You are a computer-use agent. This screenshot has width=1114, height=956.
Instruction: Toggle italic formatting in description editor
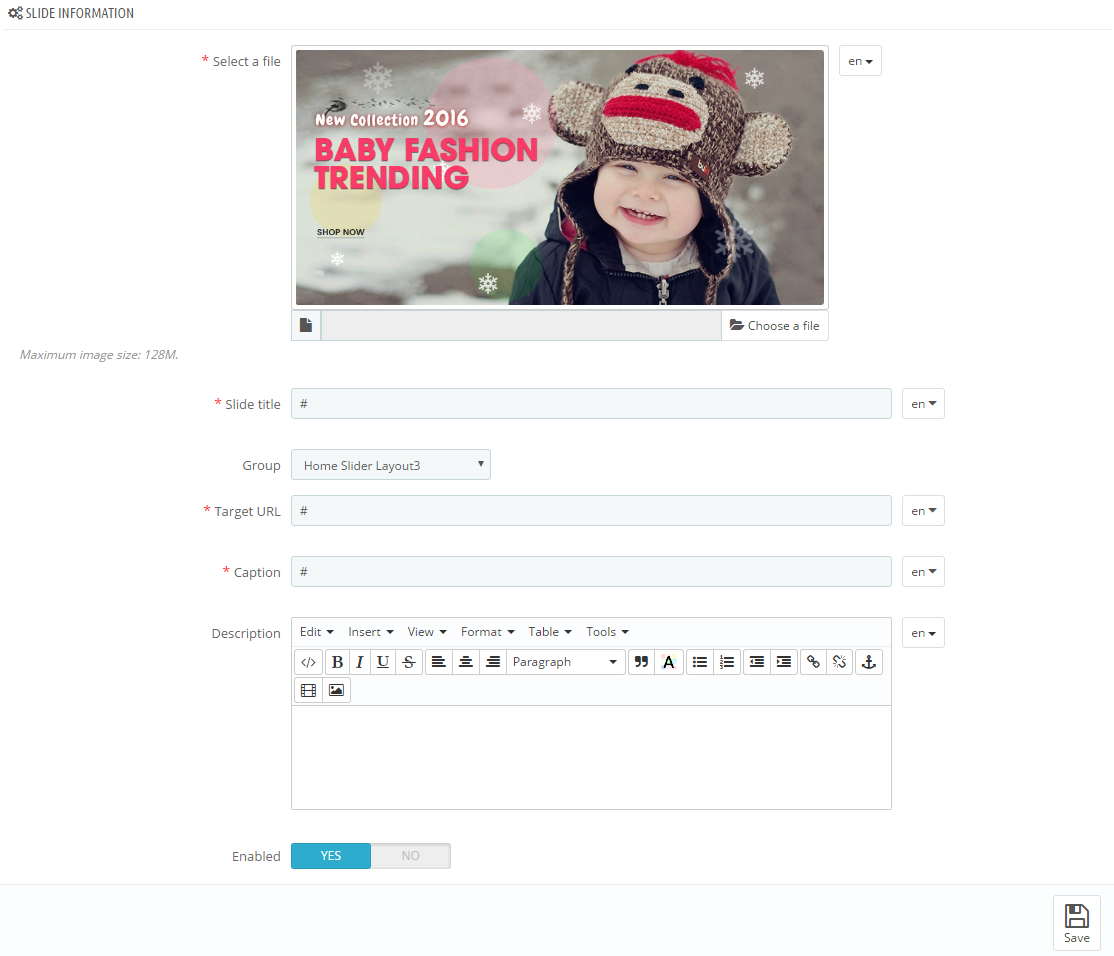[360, 662]
